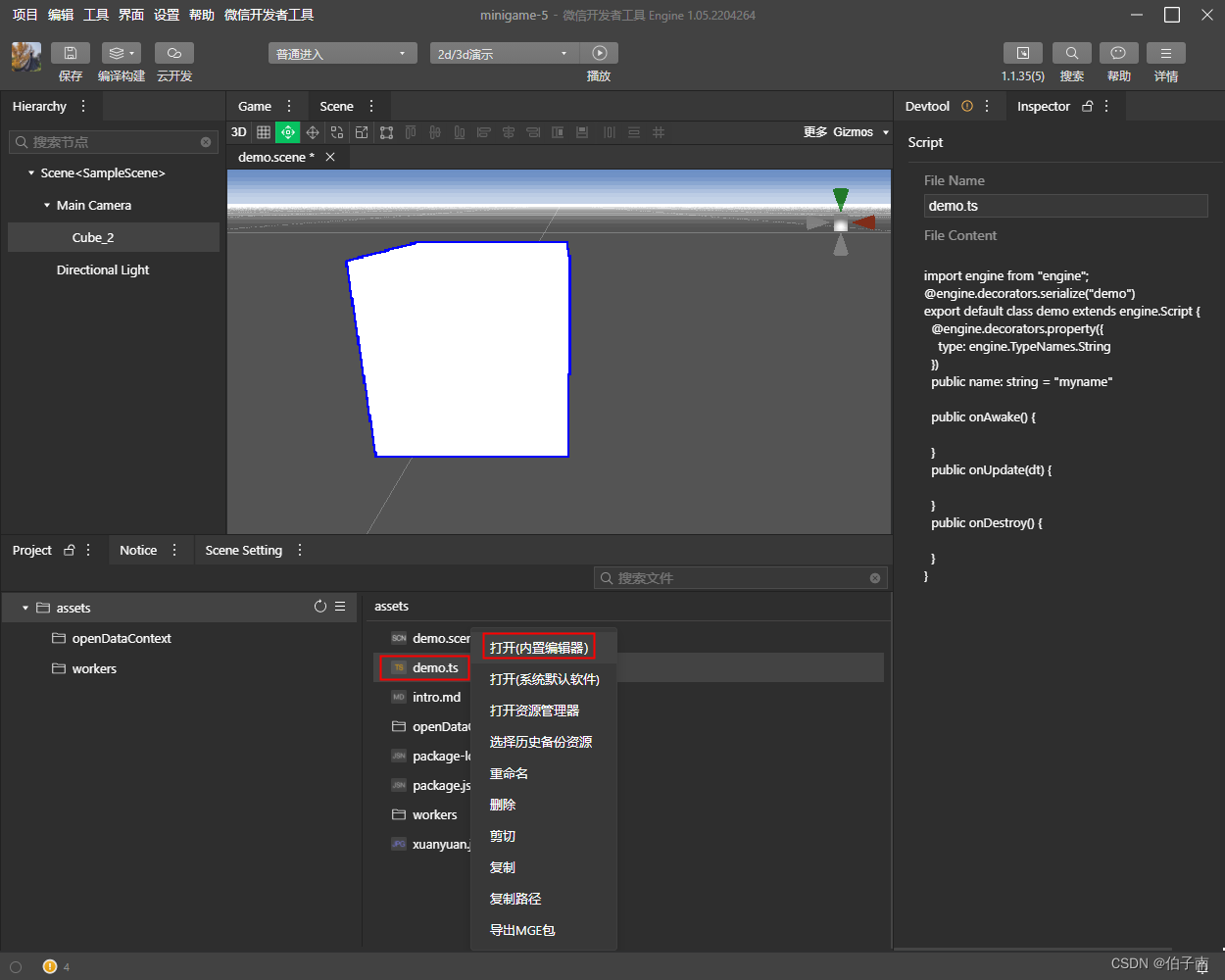
Task: Select the scale tool in scene toolbar
Action: pos(362,132)
